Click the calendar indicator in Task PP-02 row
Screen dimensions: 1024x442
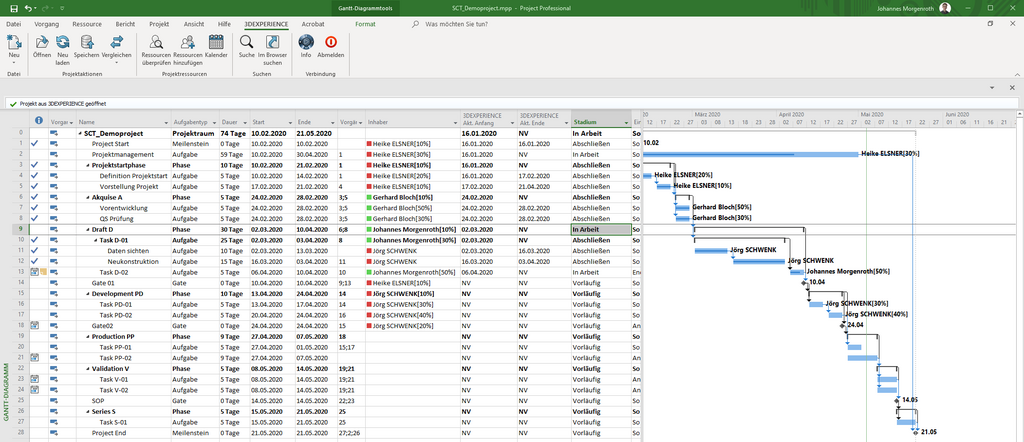(35, 357)
